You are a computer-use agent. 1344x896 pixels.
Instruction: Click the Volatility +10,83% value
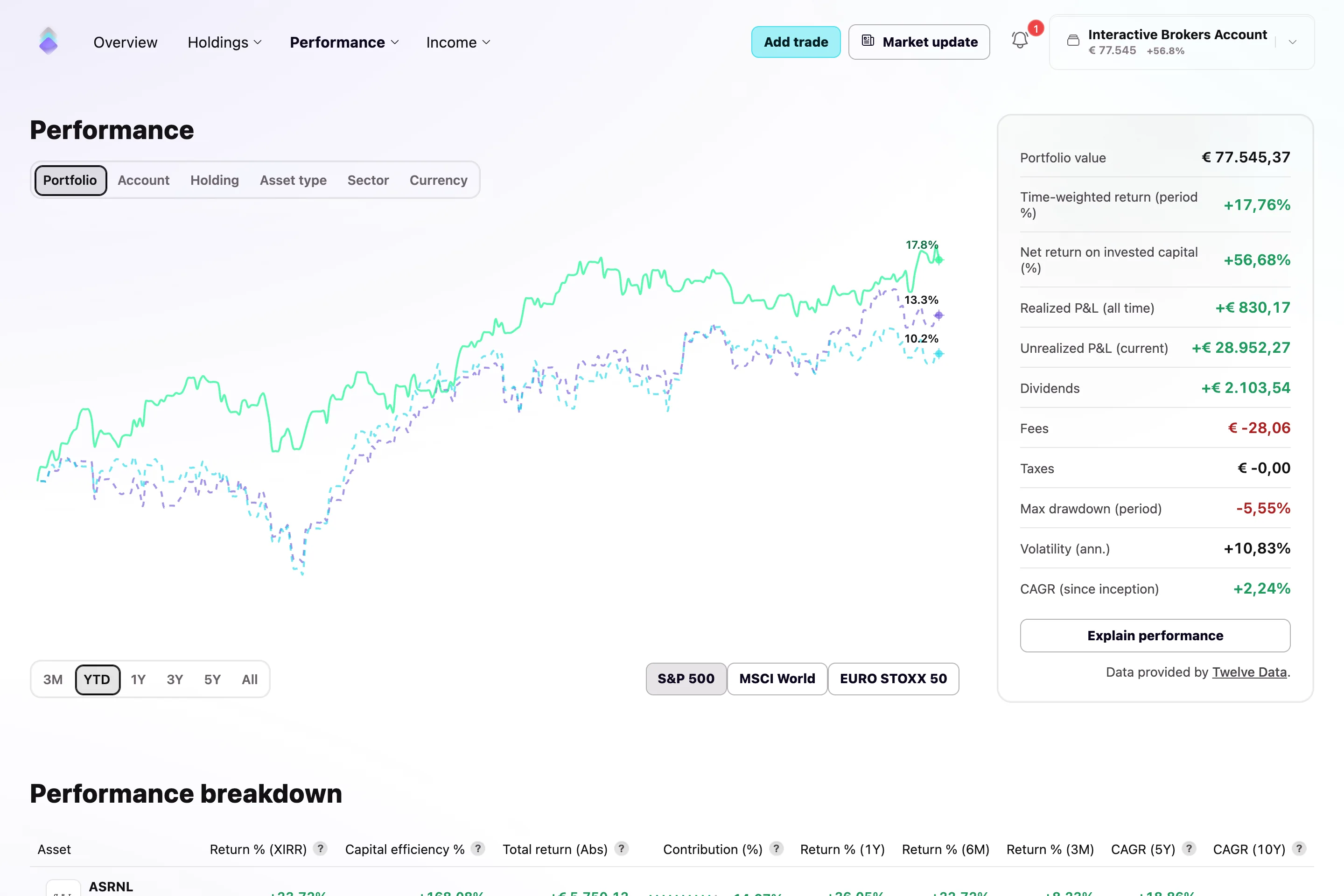click(x=1257, y=548)
